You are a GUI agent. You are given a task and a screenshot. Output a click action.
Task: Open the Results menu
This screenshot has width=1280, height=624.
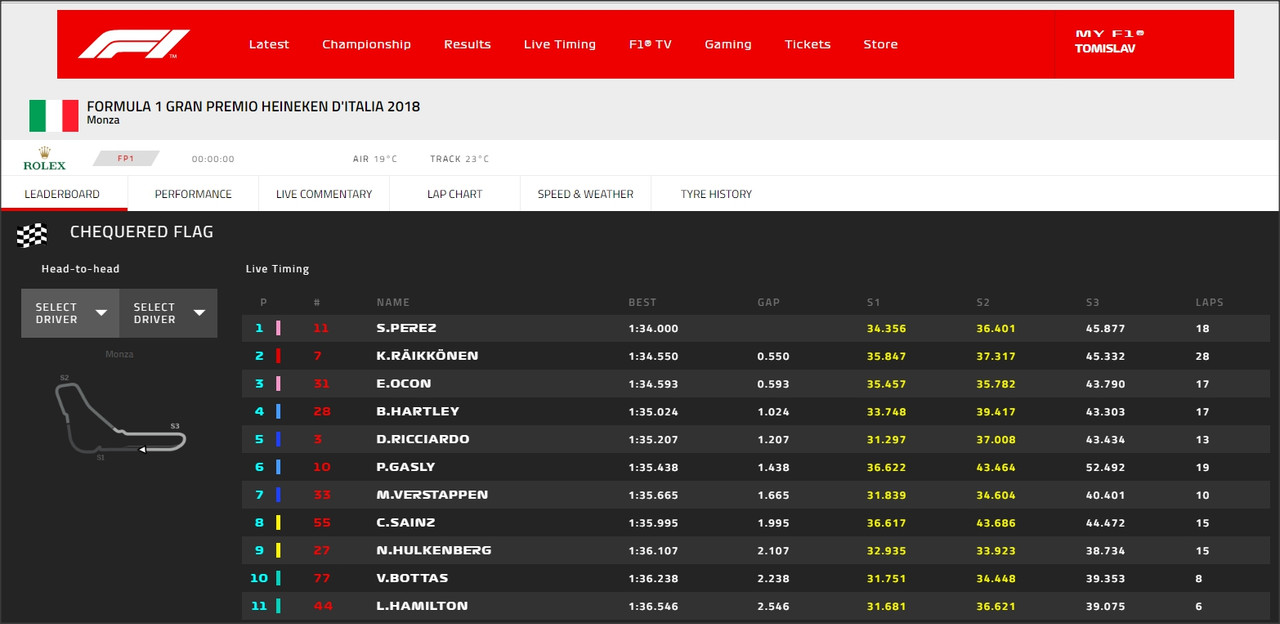pos(467,44)
